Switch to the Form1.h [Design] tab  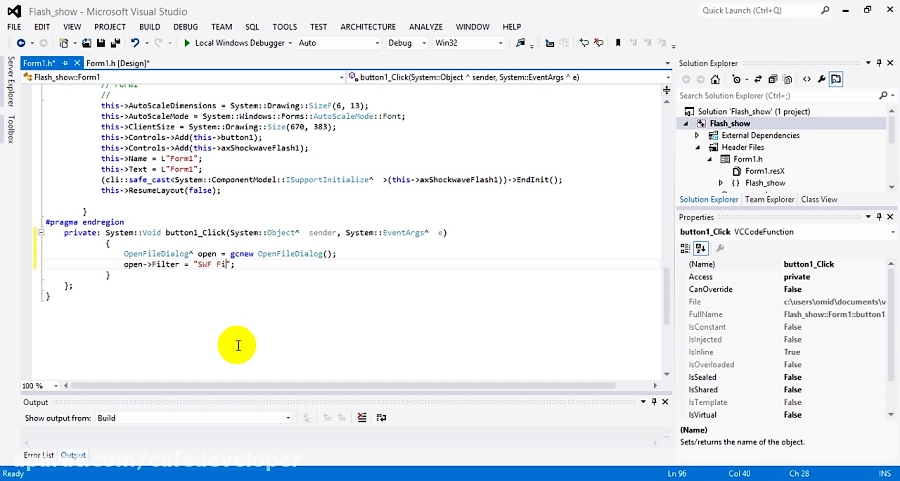point(117,63)
